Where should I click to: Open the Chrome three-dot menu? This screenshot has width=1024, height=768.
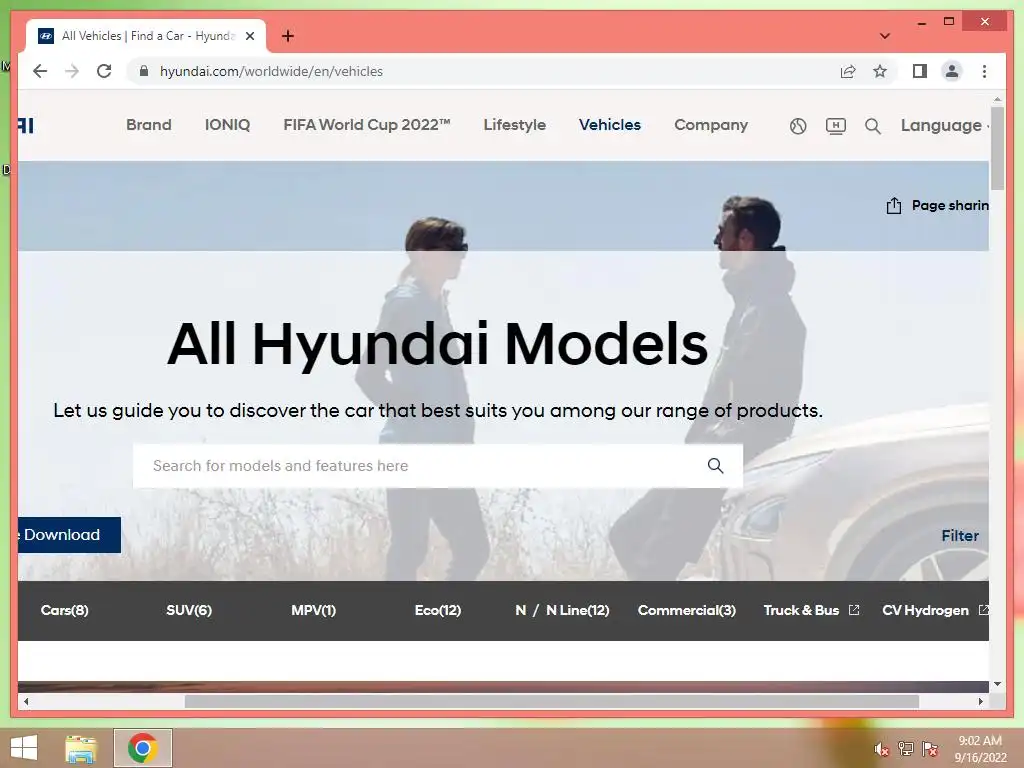(x=984, y=71)
